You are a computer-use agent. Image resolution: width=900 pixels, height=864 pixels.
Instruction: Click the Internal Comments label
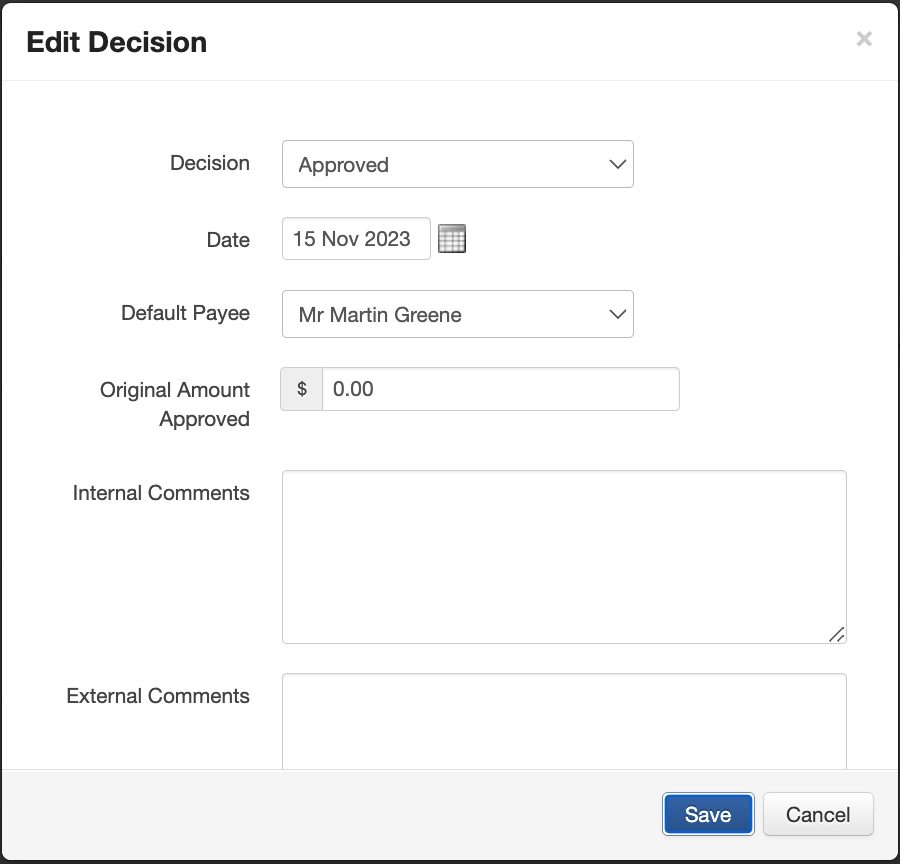pos(161,493)
